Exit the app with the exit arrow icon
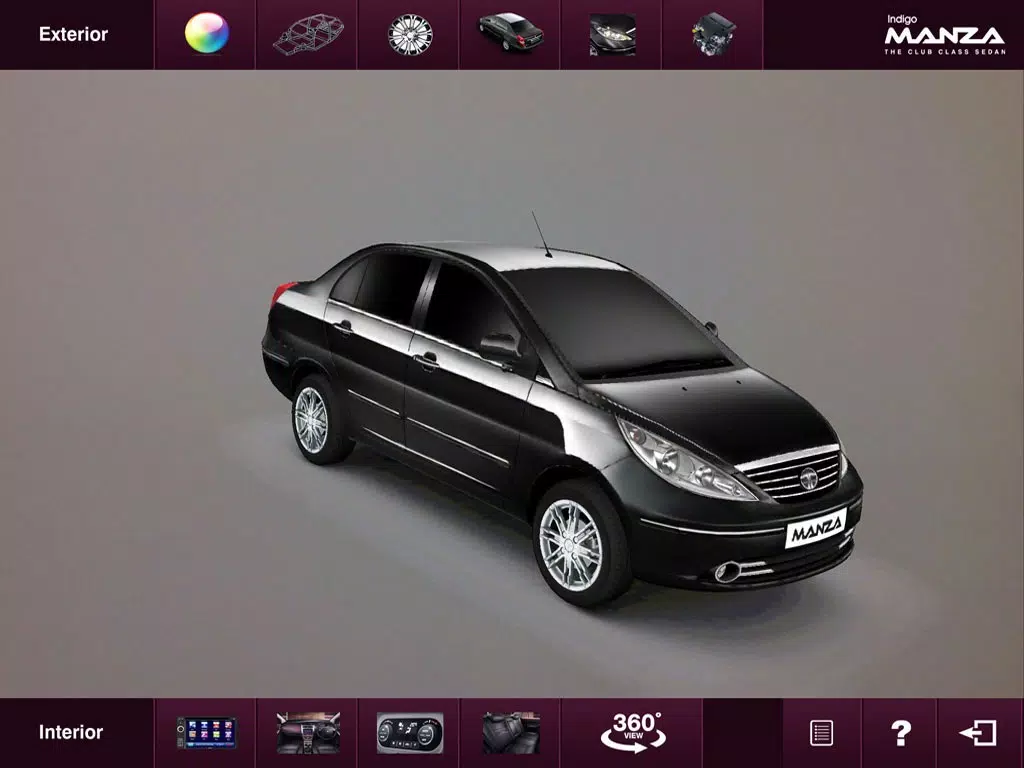This screenshot has width=1024, height=768. pos(978,733)
